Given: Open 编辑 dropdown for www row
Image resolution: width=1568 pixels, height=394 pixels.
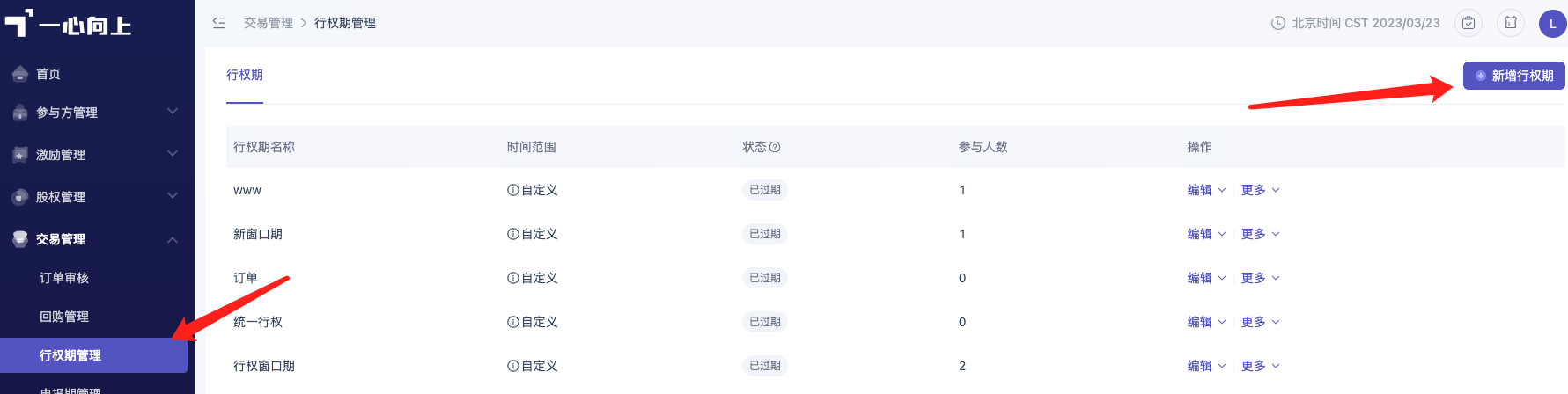Looking at the screenshot, I should pyautogui.click(x=1206, y=190).
